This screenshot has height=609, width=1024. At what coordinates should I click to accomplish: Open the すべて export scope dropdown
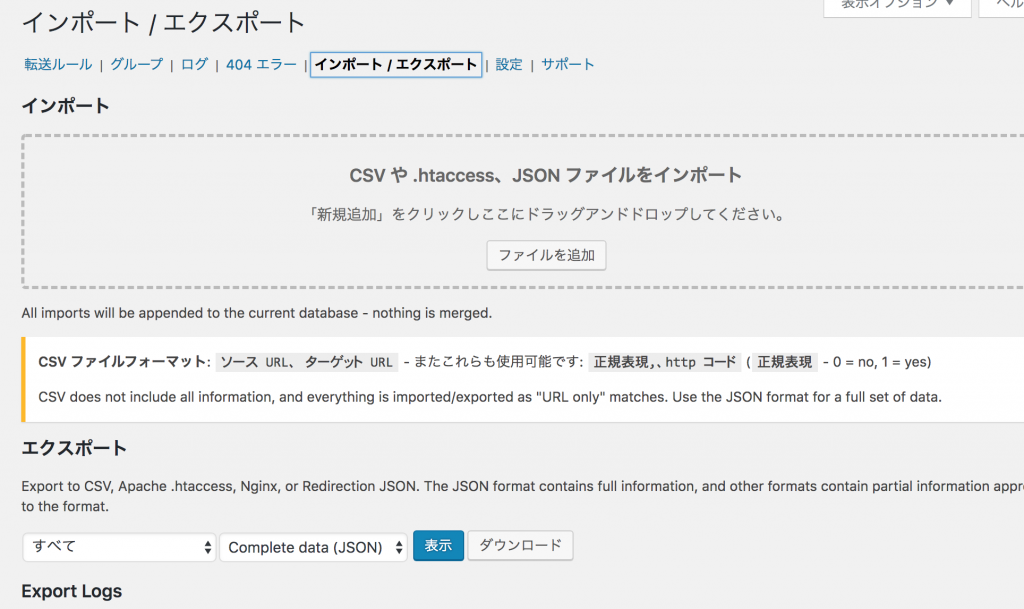tap(119, 547)
